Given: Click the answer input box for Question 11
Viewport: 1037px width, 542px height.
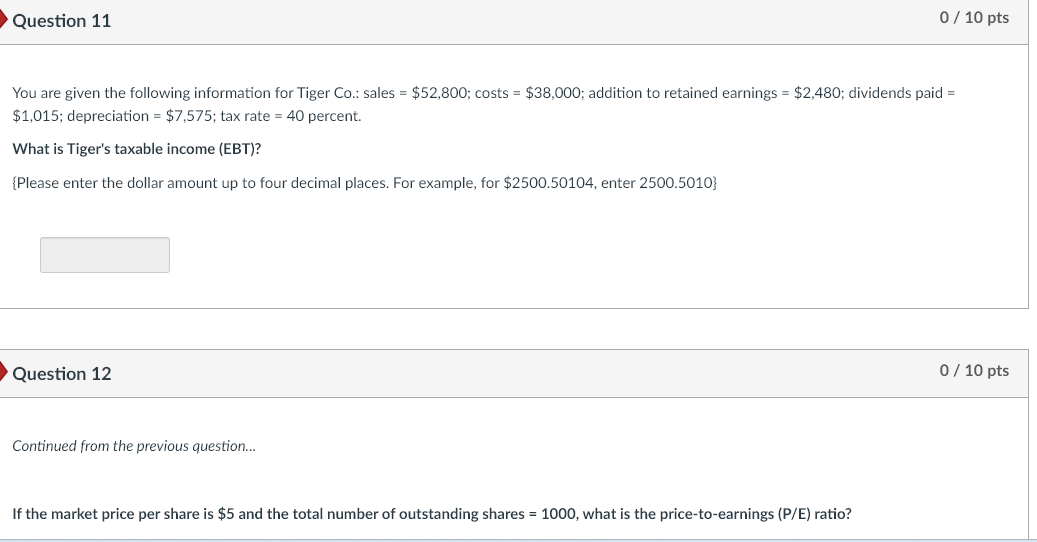Looking at the screenshot, I should (x=105, y=255).
